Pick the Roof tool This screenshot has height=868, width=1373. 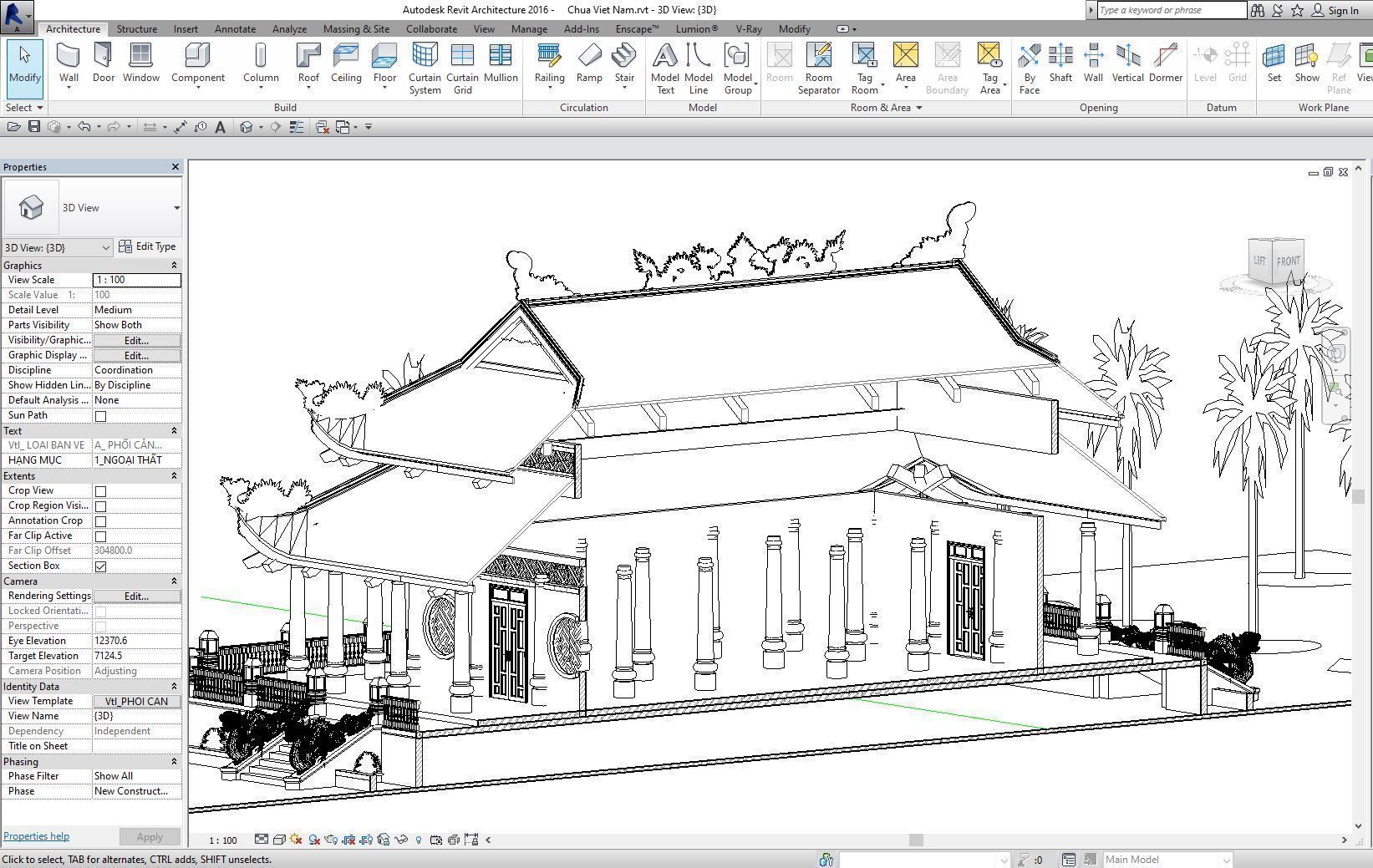pos(308,64)
